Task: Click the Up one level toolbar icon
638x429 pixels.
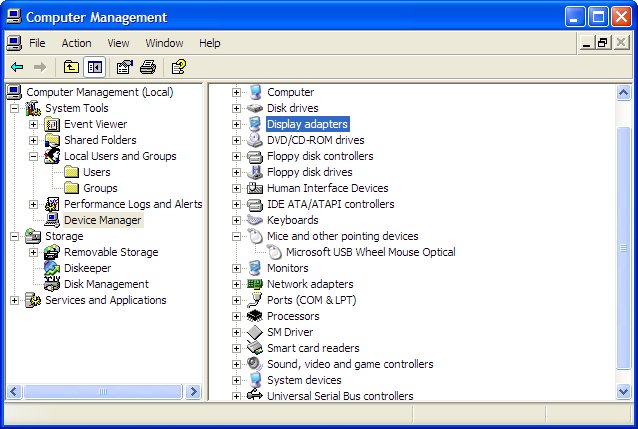Action: tap(71, 67)
